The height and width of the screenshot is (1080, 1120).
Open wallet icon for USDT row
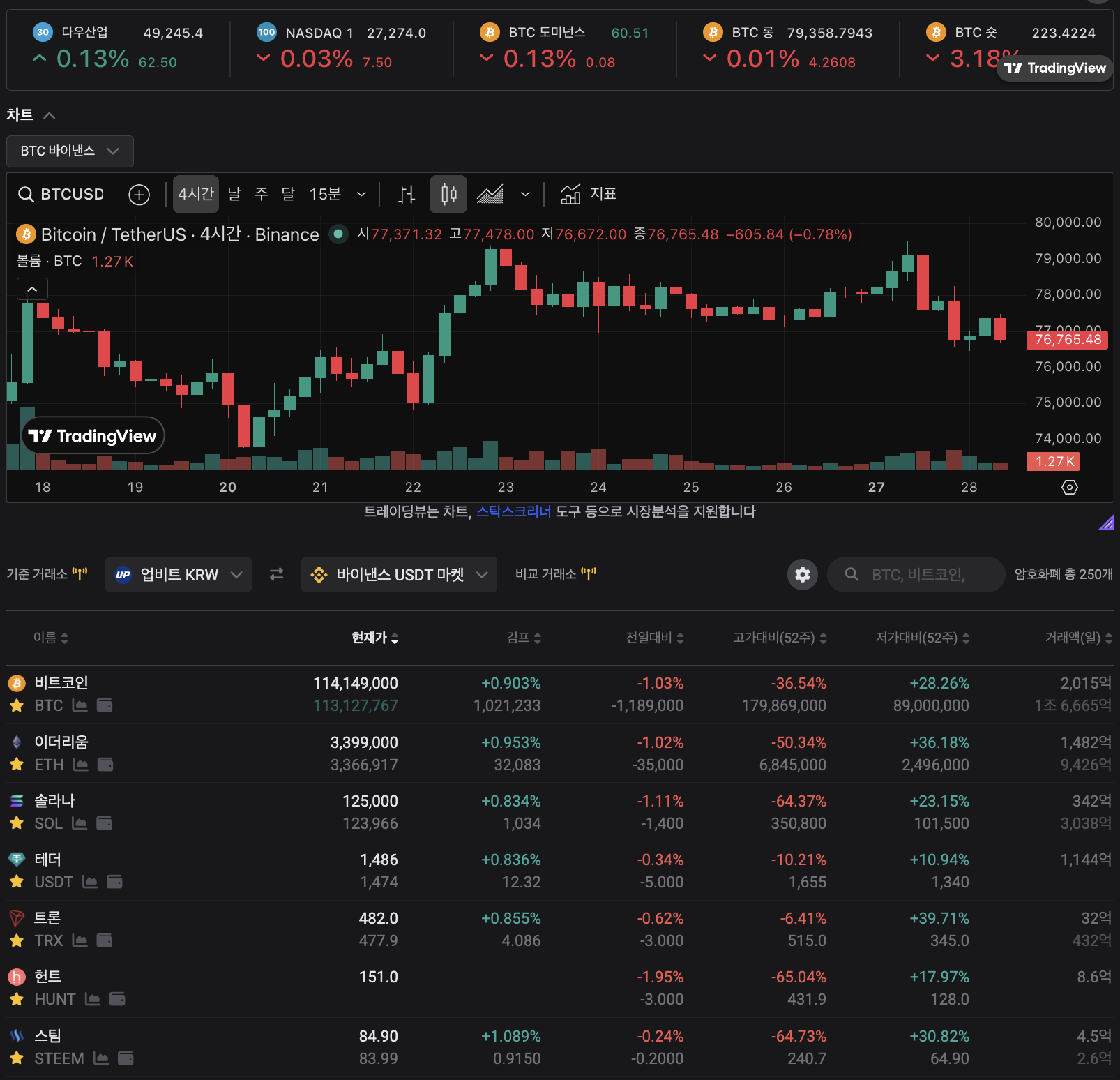tap(114, 882)
